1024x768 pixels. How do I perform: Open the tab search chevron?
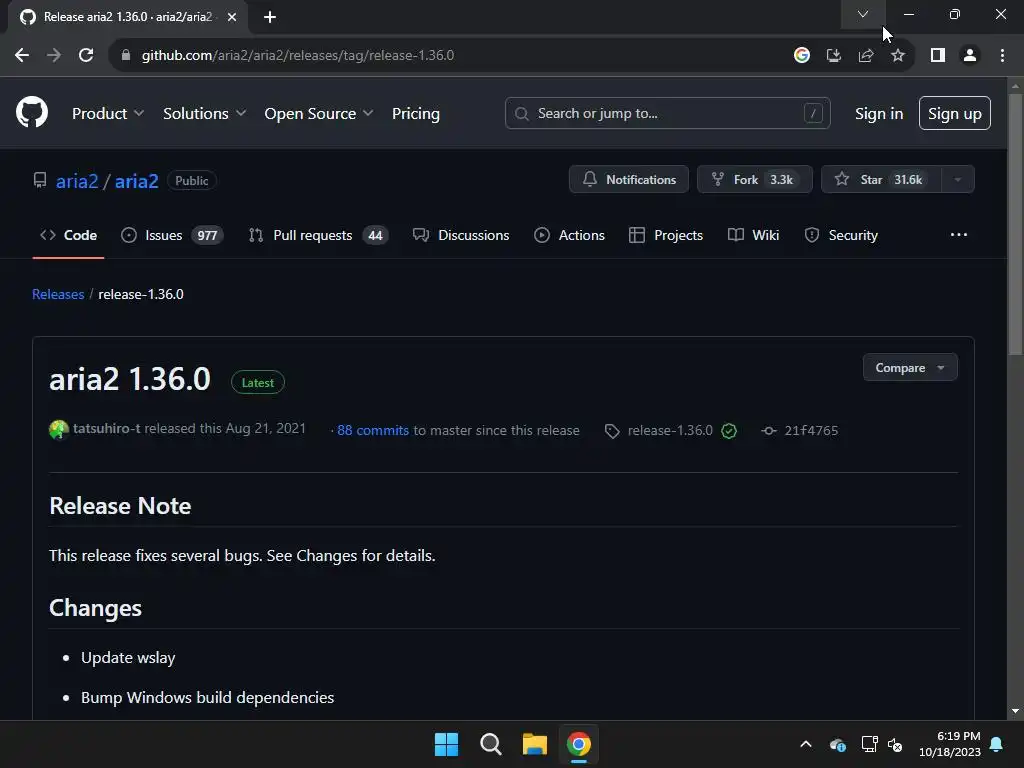(863, 14)
